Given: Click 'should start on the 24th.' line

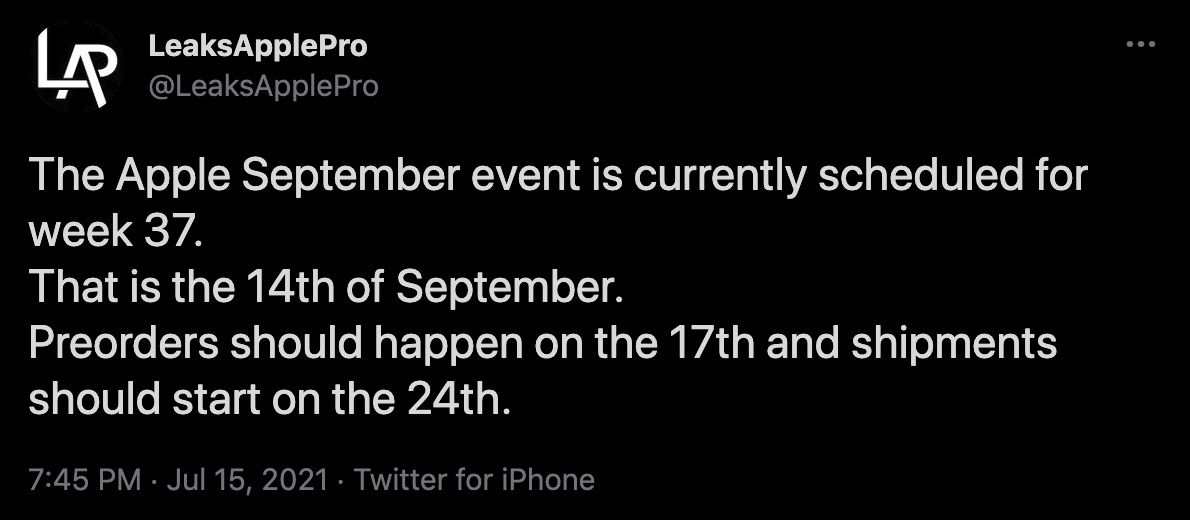Looking at the screenshot, I should click(x=270, y=399).
